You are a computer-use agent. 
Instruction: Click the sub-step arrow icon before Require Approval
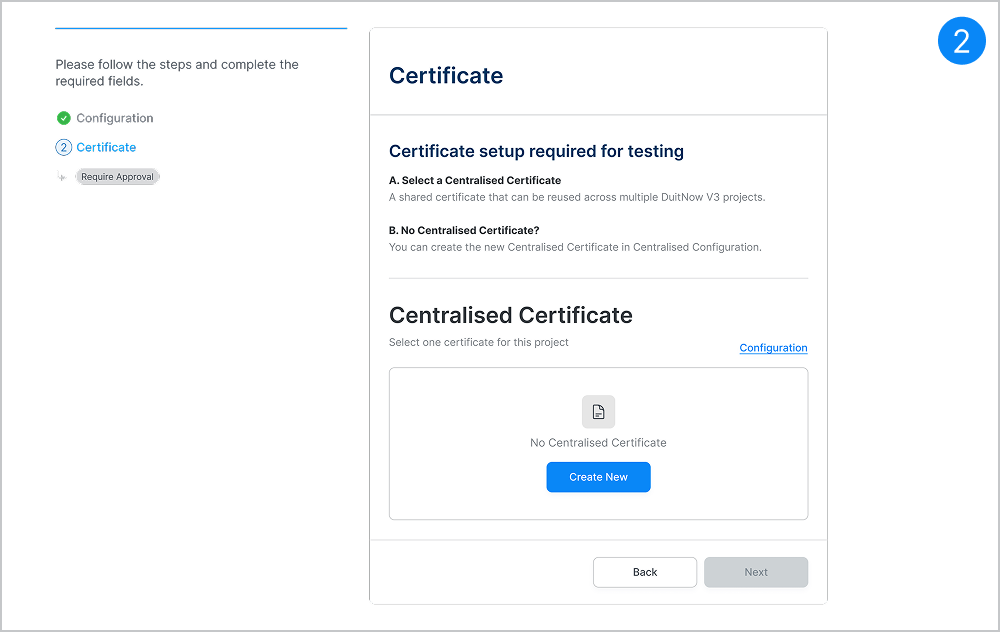click(63, 176)
